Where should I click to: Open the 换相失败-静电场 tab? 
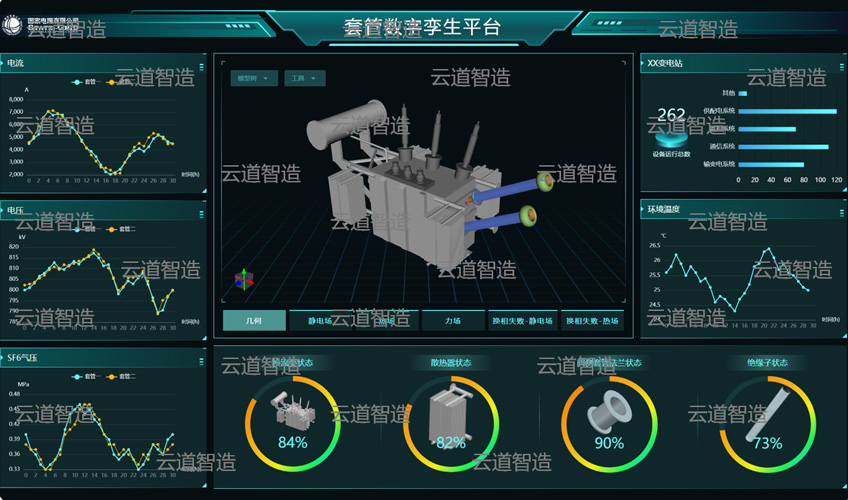click(x=522, y=321)
